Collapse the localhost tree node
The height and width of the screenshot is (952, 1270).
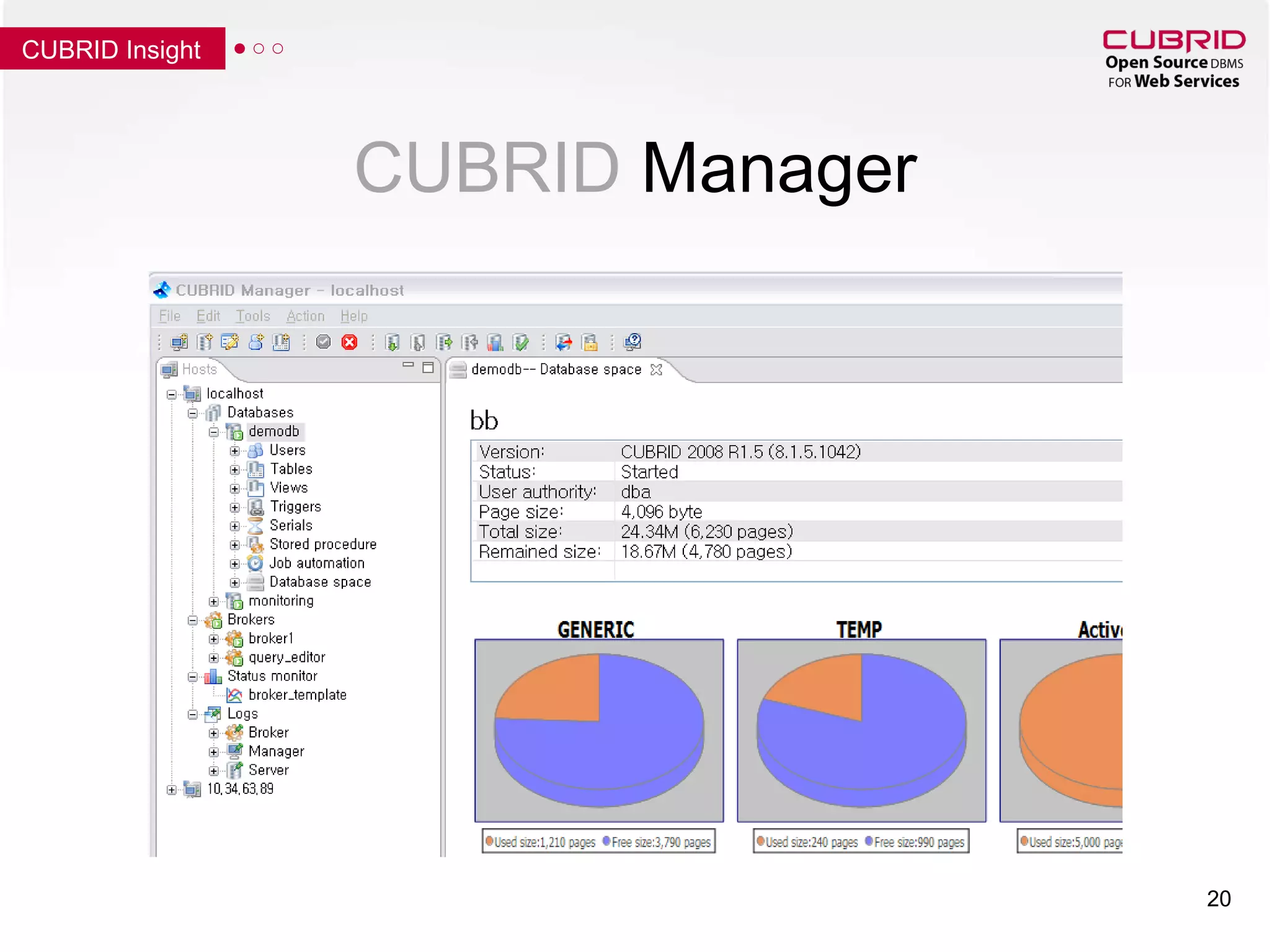172,394
